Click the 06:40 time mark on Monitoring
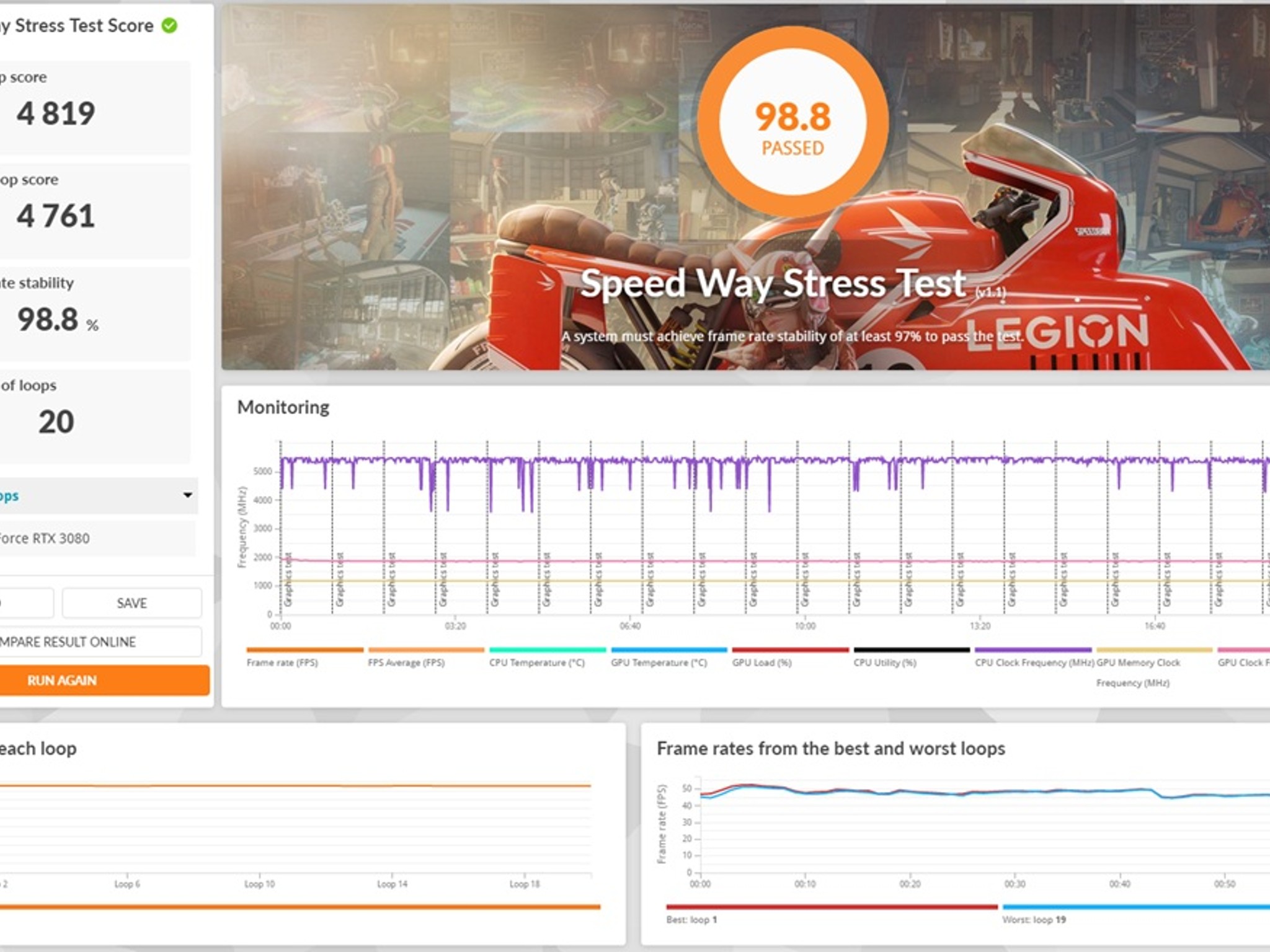Image resolution: width=1270 pixels, height=952 pixels. (631, 626)
